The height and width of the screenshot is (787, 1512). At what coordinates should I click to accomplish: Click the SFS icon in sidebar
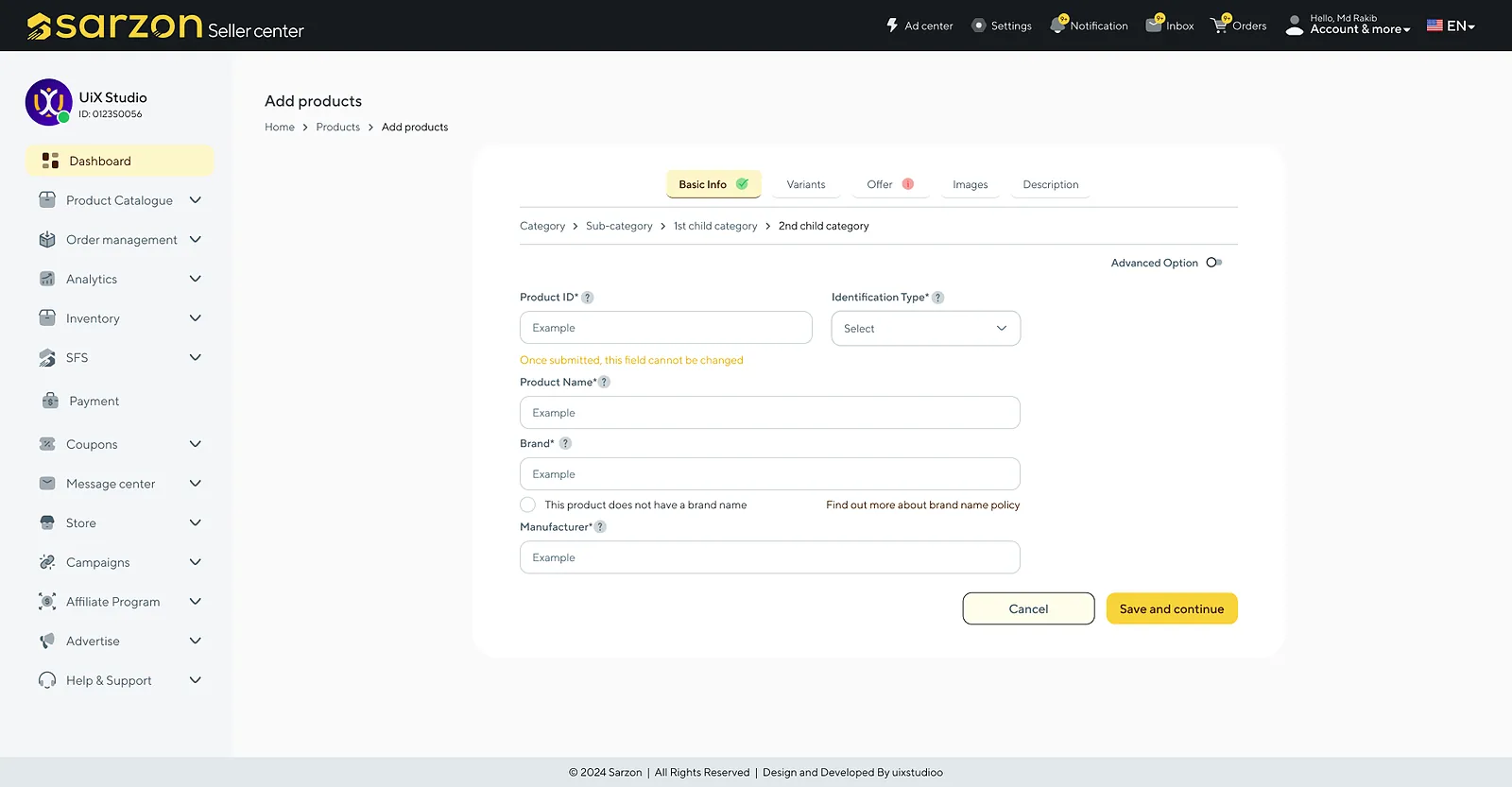click(x=47, y=357)
